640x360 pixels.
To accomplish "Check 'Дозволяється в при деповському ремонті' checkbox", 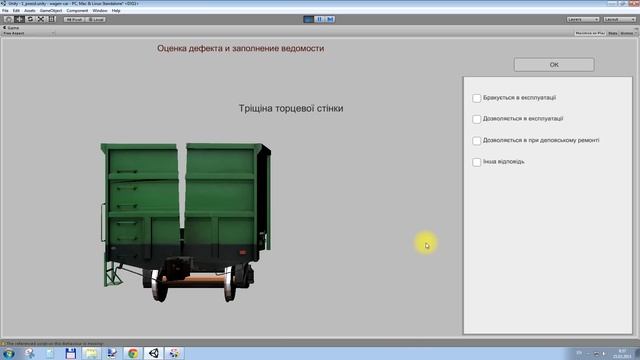I will (476, 141).
